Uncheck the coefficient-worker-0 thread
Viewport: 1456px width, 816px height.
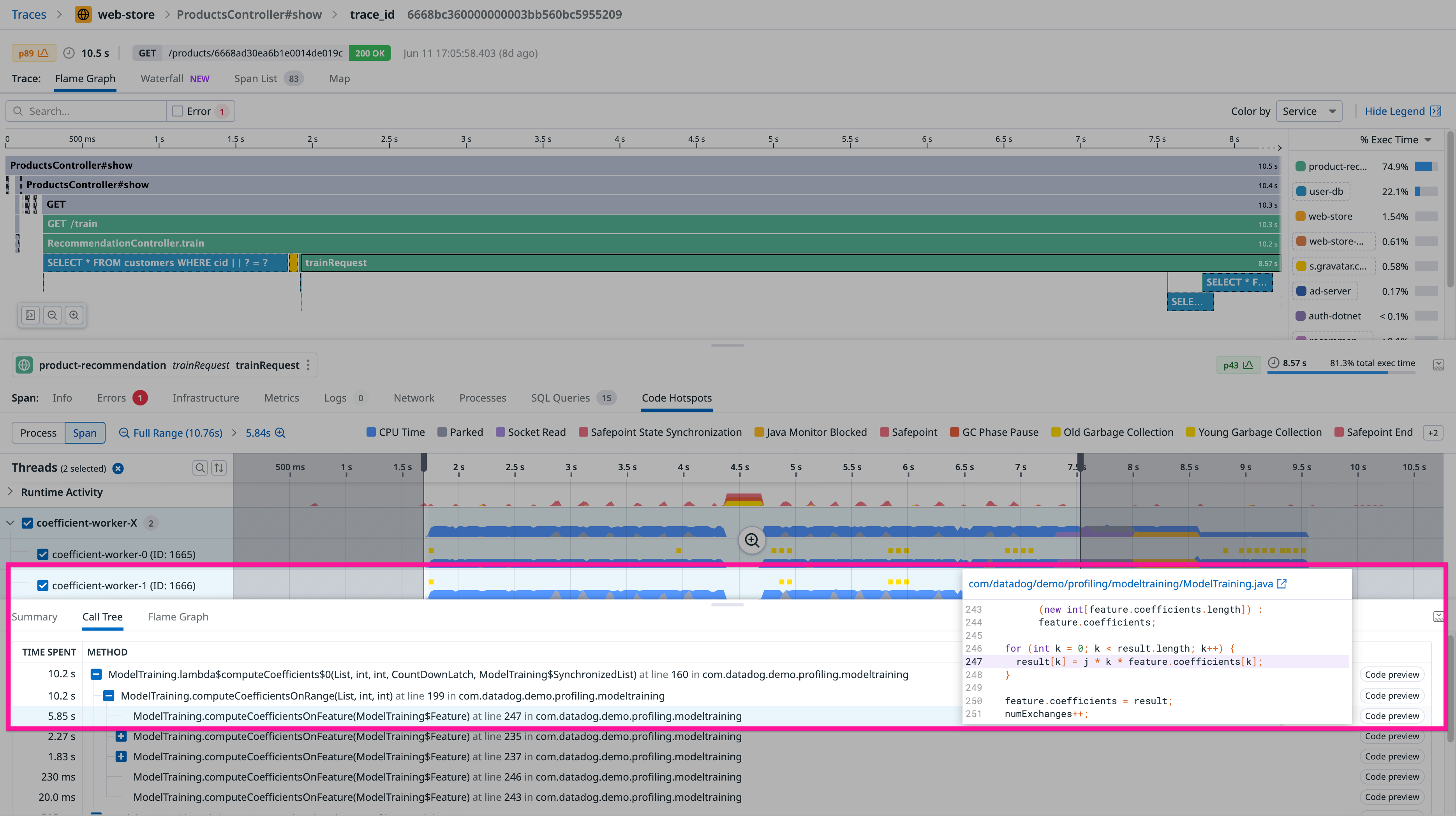(43, 554)
